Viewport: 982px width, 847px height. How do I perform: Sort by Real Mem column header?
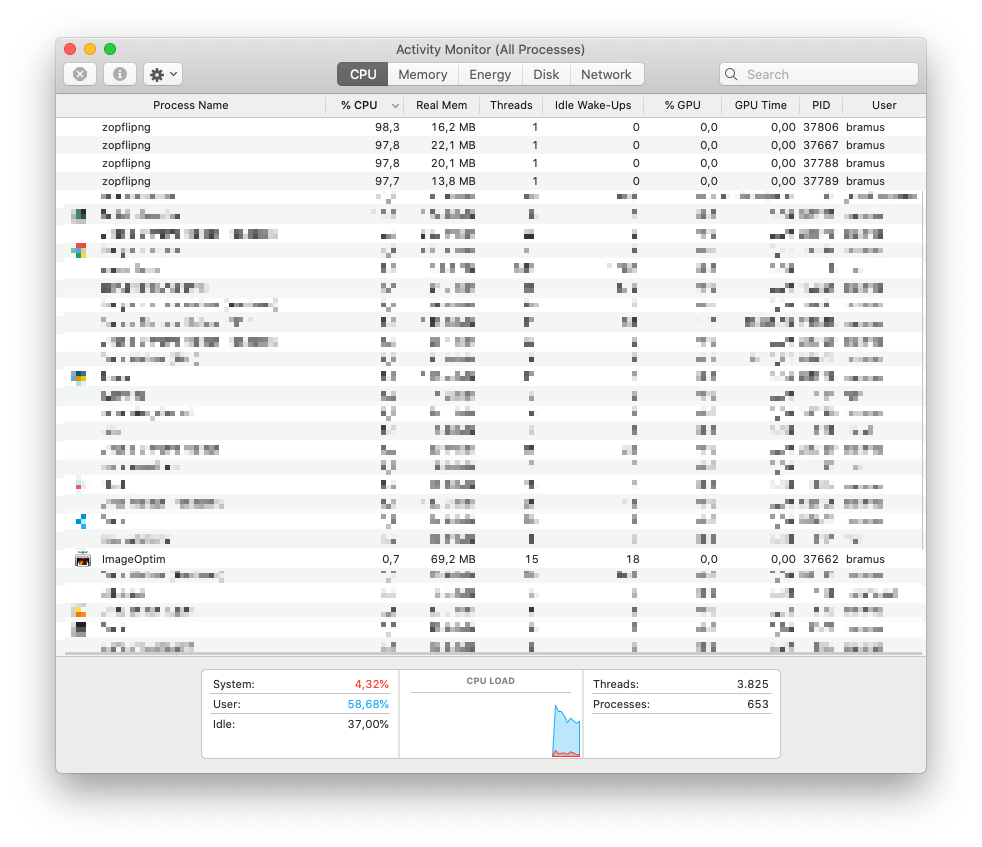pos(442,105)
